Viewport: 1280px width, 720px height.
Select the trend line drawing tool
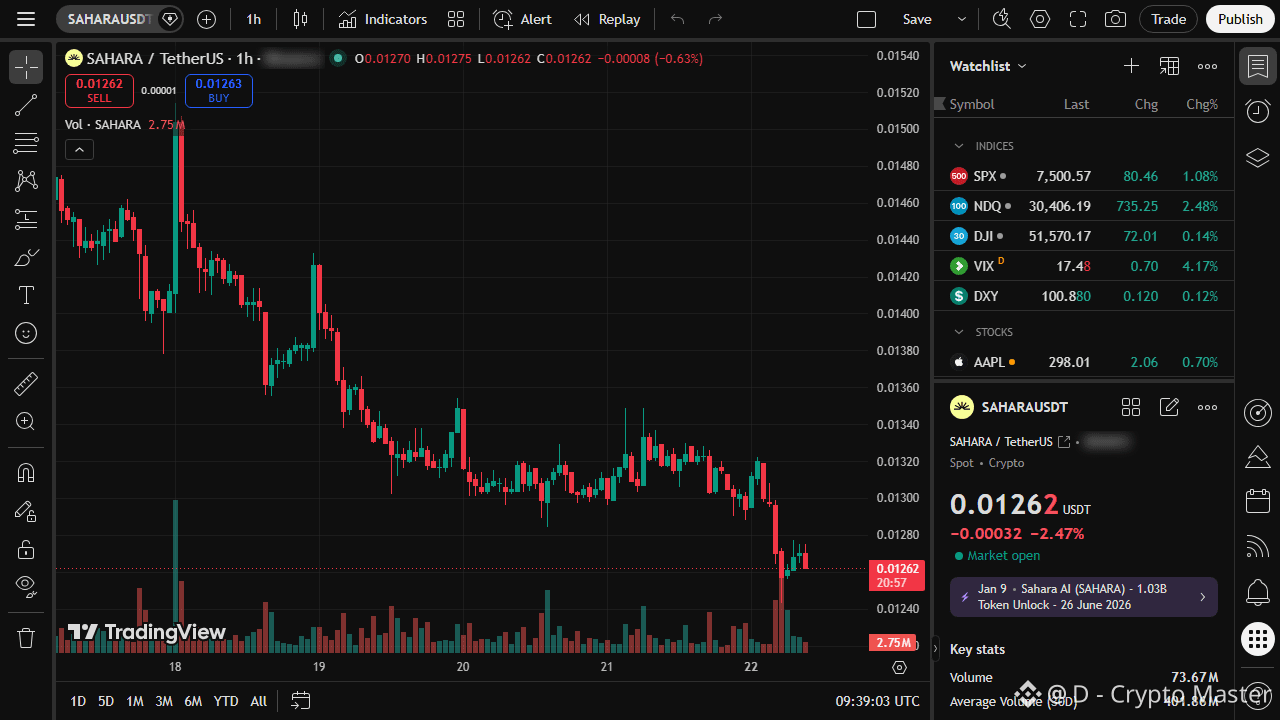pos(26,105)
